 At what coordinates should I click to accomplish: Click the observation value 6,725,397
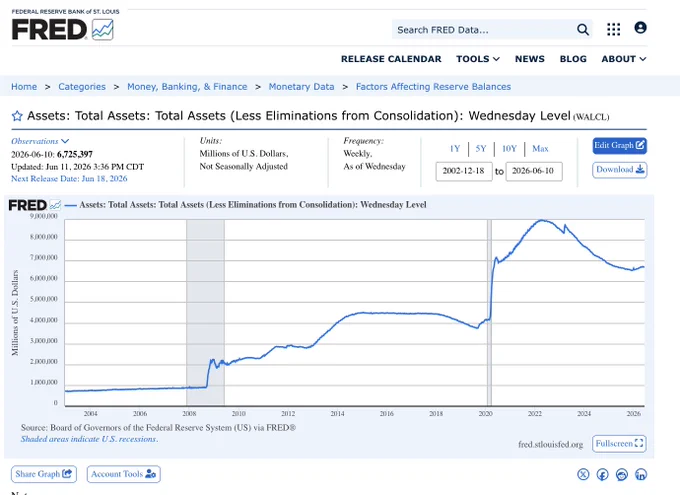coord(75,154)
